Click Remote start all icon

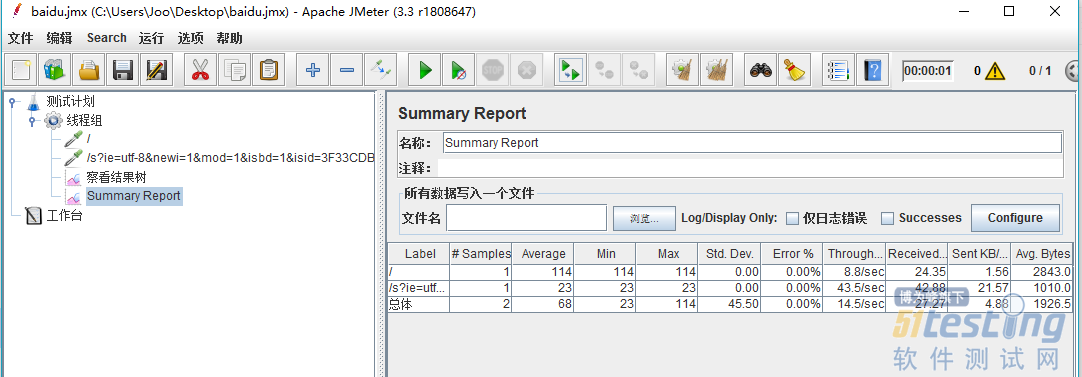point(571,70)
